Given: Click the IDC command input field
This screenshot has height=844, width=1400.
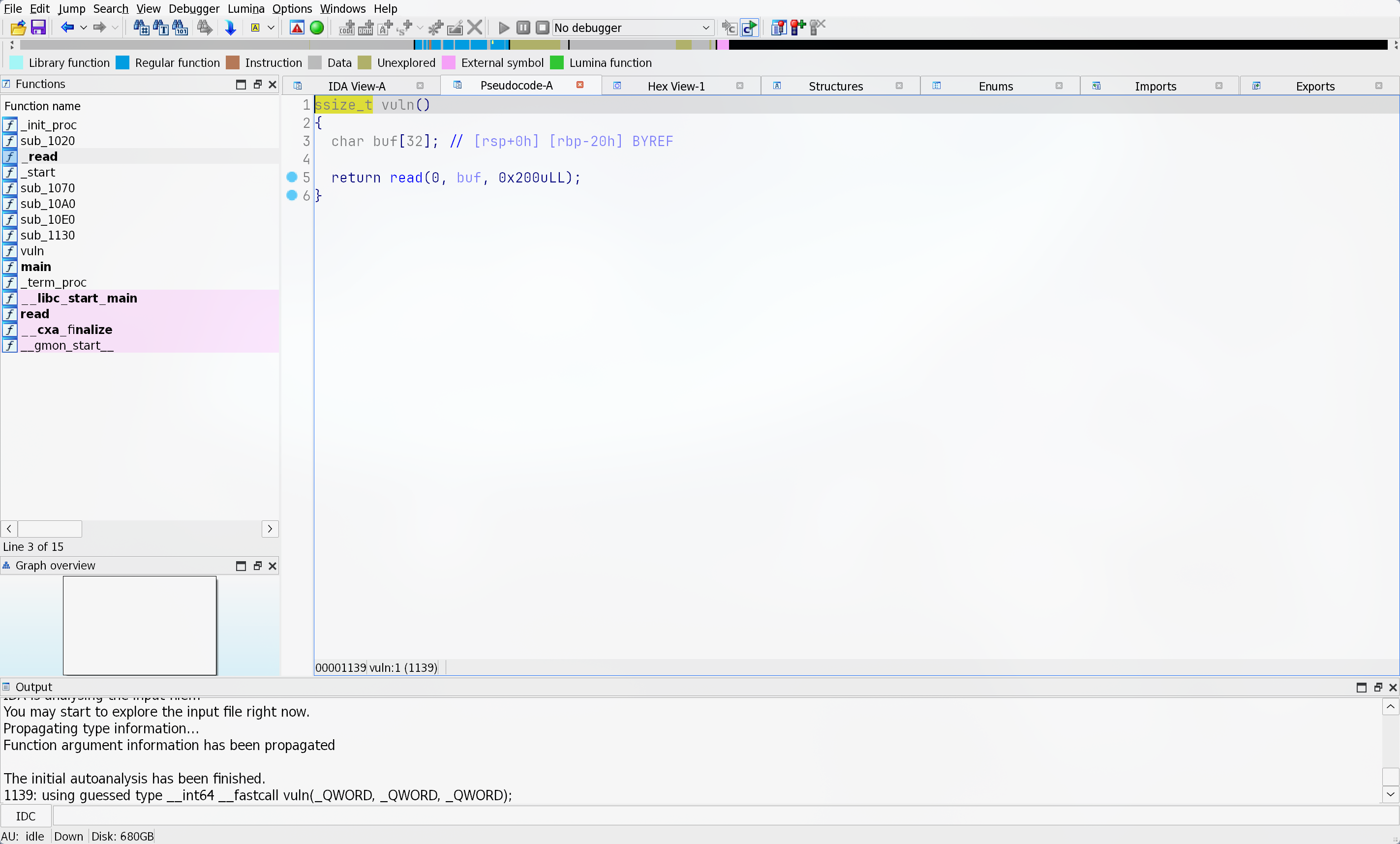Looking at the screenshot, I should (722, 816).
